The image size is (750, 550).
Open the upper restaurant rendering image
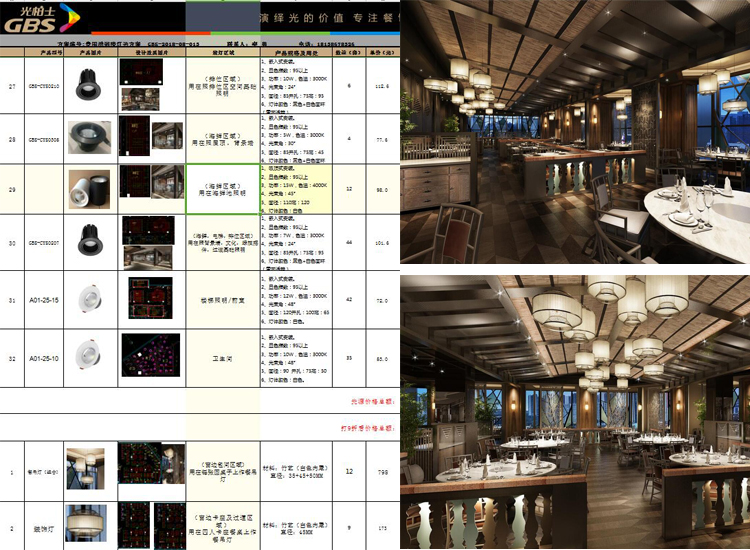click(575, 132)
